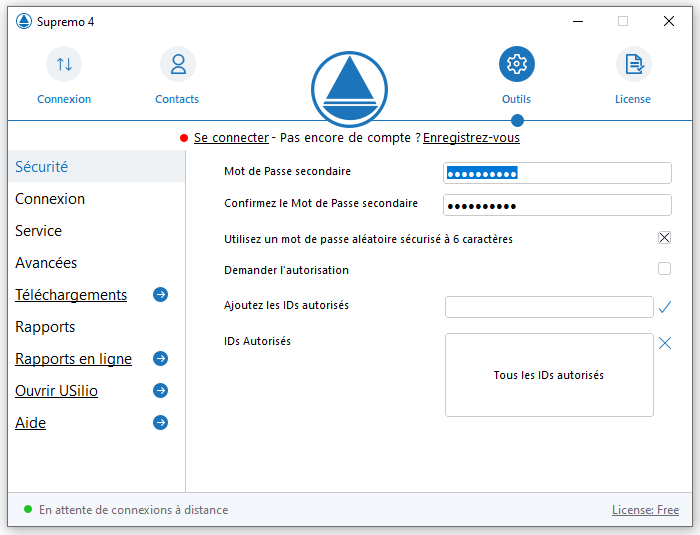Click the Ajoutez les IDs autorisés field
The height and width of the screenshot is (535, 700).
(x=549, y=307)
